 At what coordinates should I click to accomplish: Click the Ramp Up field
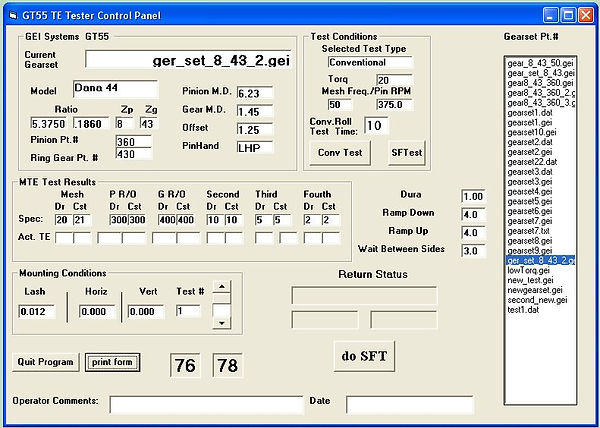point(473,233)
